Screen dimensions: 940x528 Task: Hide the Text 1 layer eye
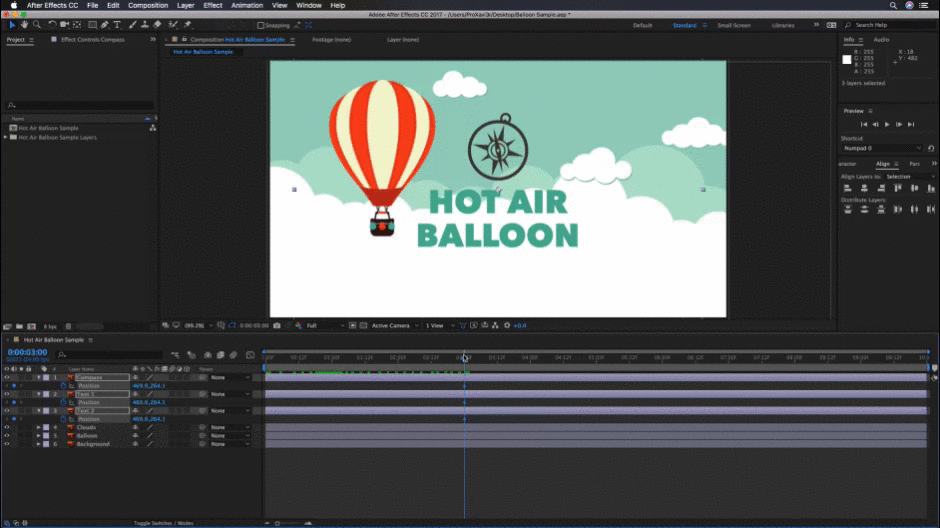tap(7, 394)
